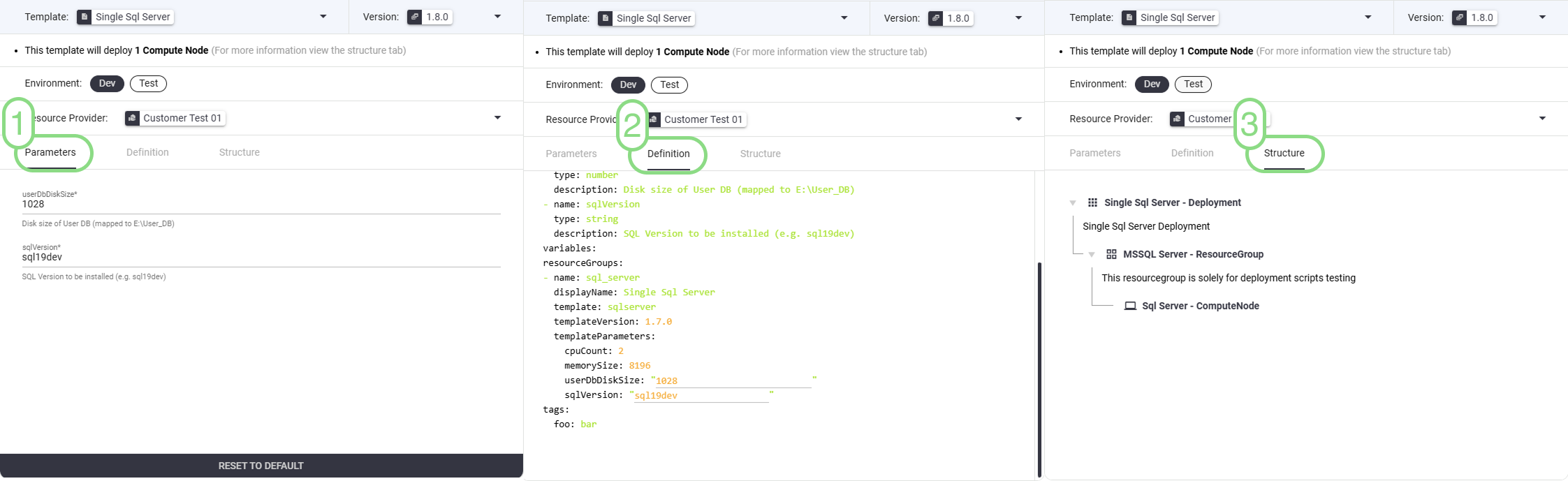Viewport: 1568px width, 481px height.
Task: Click the template document icon in right panel
Action: (1129, 17)
